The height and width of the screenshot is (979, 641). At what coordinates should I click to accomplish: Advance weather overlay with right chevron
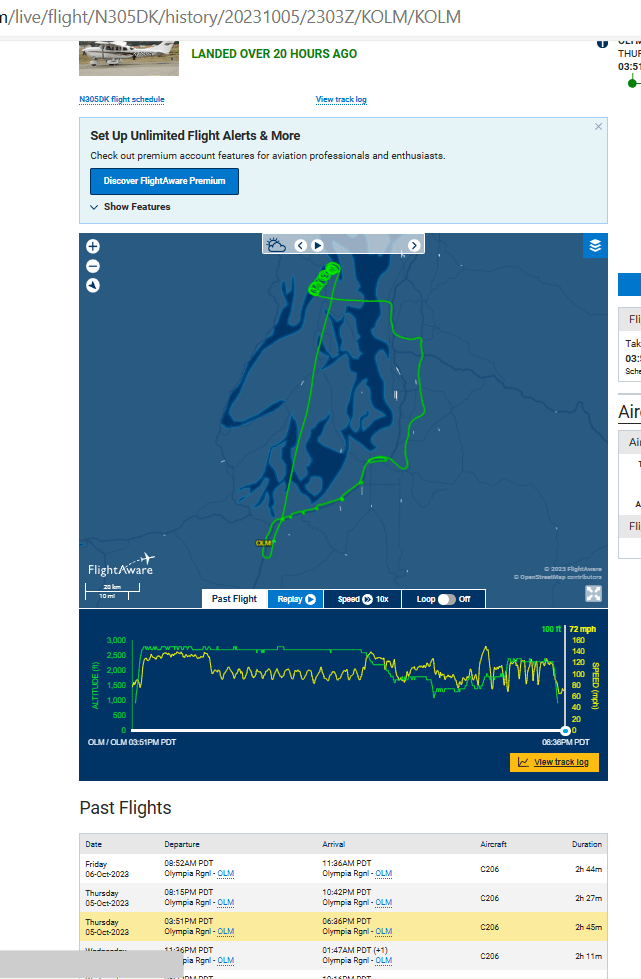click(x=413, y=245)
